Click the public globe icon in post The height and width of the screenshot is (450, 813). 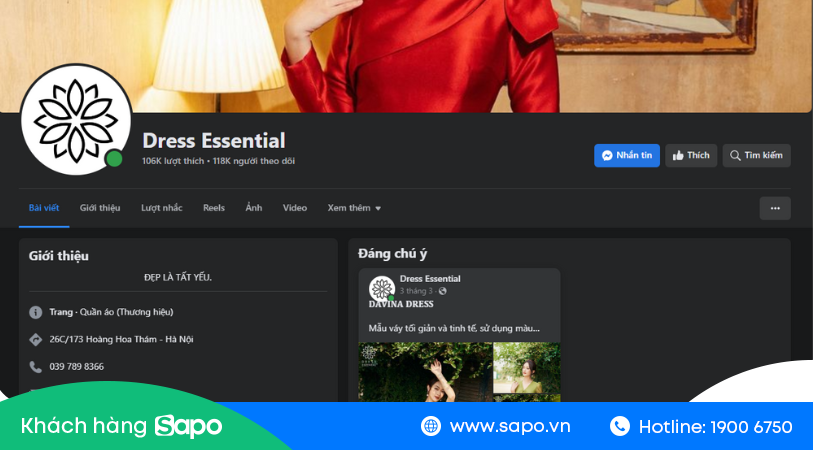click(442, 291)
